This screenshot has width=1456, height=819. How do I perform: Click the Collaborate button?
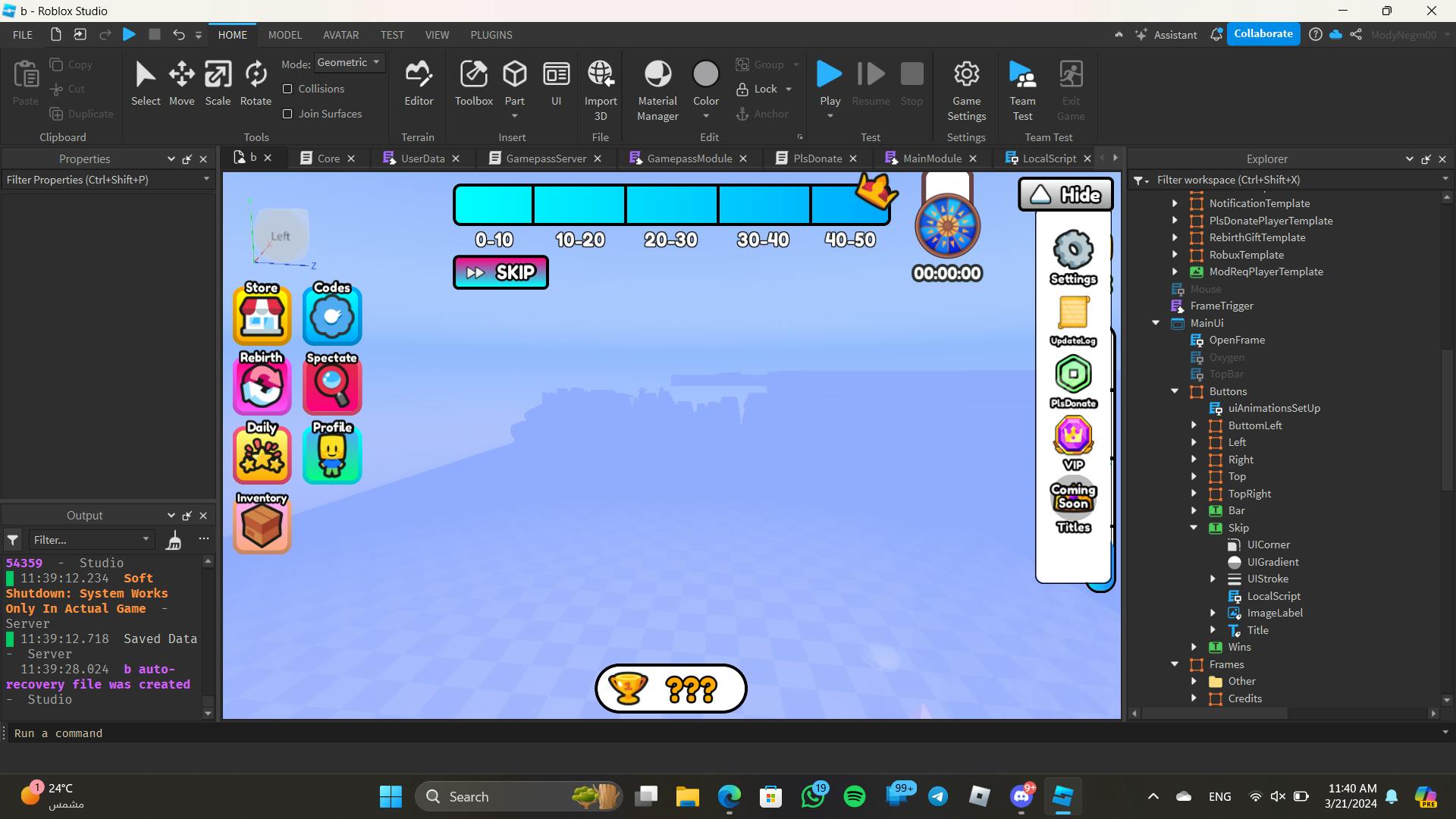[1263, 34]
